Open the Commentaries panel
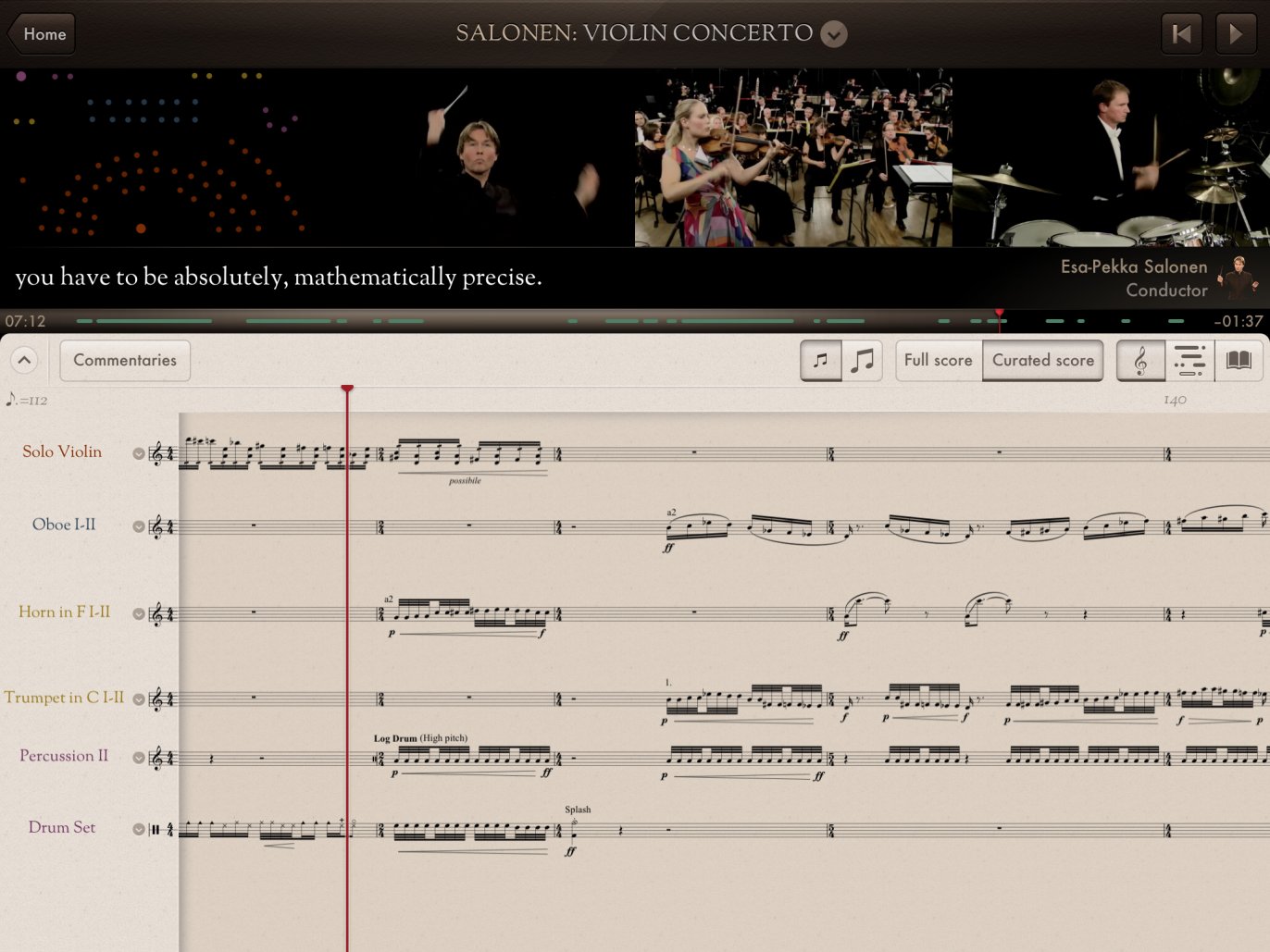The height and width of the screenshot is (952, 1270). point(124,360)
